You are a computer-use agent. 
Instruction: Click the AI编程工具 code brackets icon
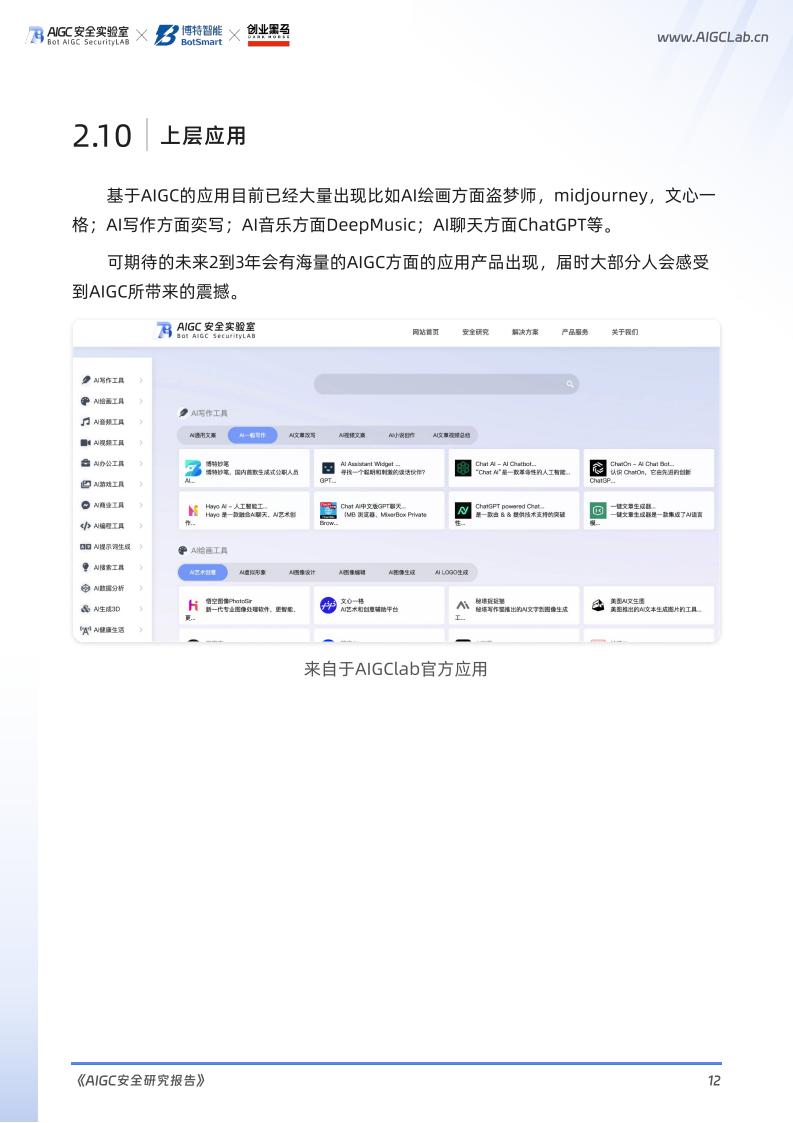click(86, 526)
